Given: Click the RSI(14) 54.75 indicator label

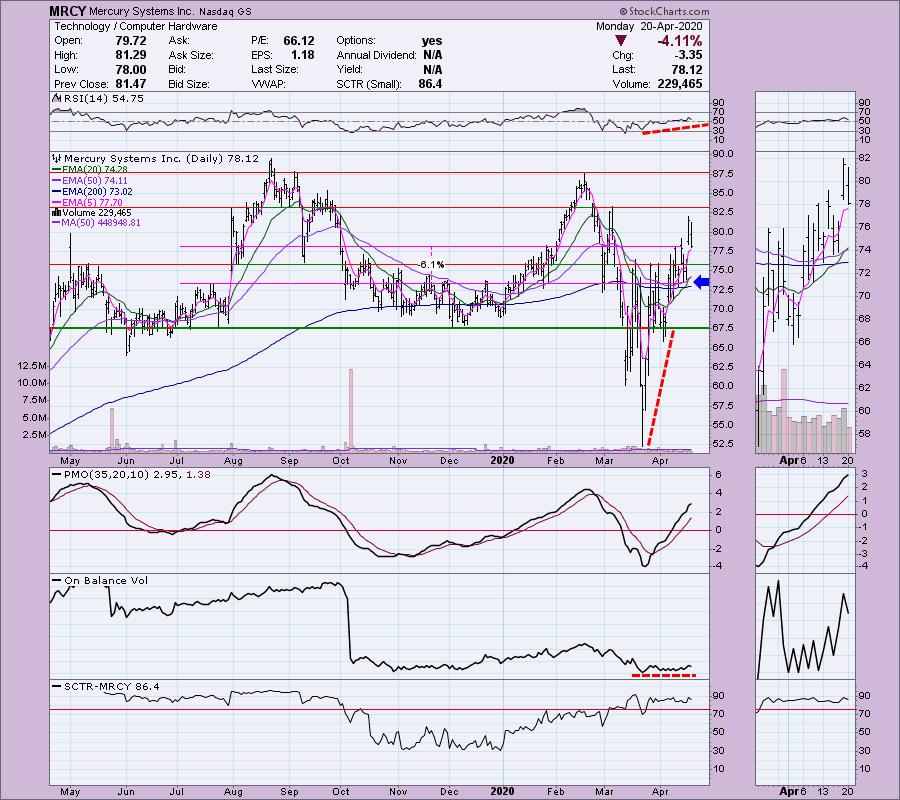Looking at the screenshot, I should [x=99, y=99].
